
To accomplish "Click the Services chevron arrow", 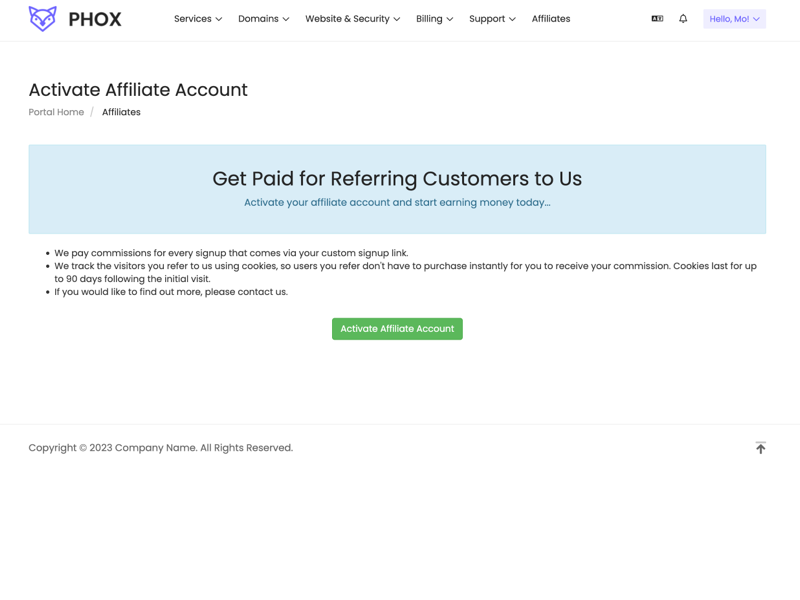I will click(x=219, y=19).
